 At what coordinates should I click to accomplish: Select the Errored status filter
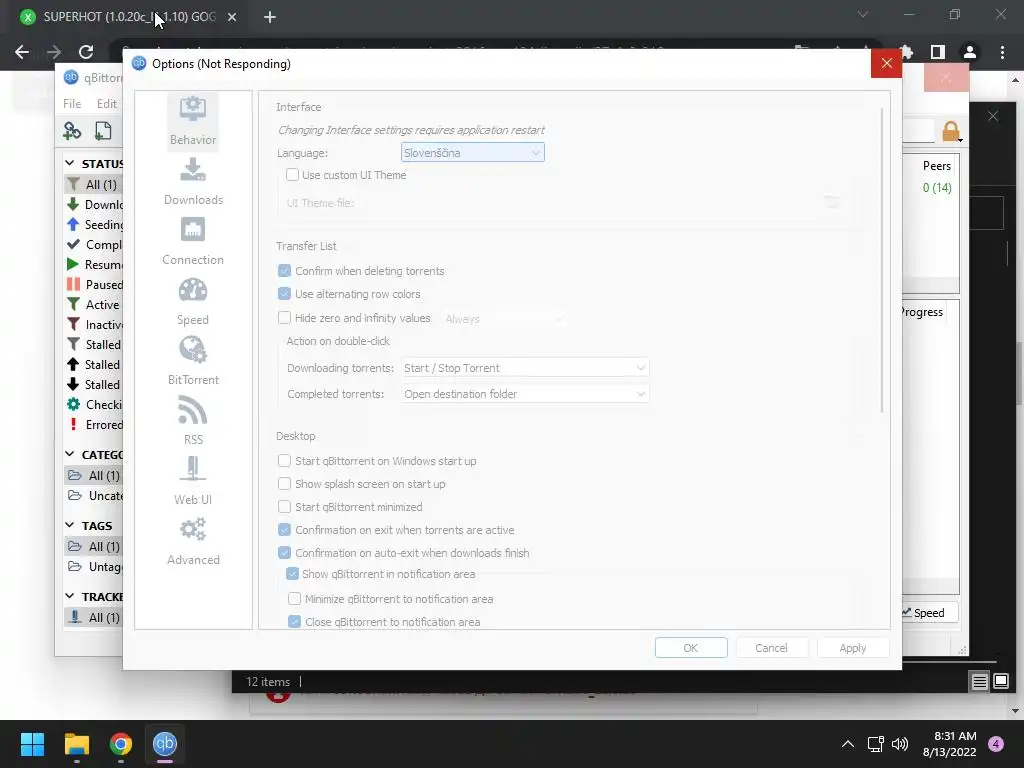click(94, 425)
